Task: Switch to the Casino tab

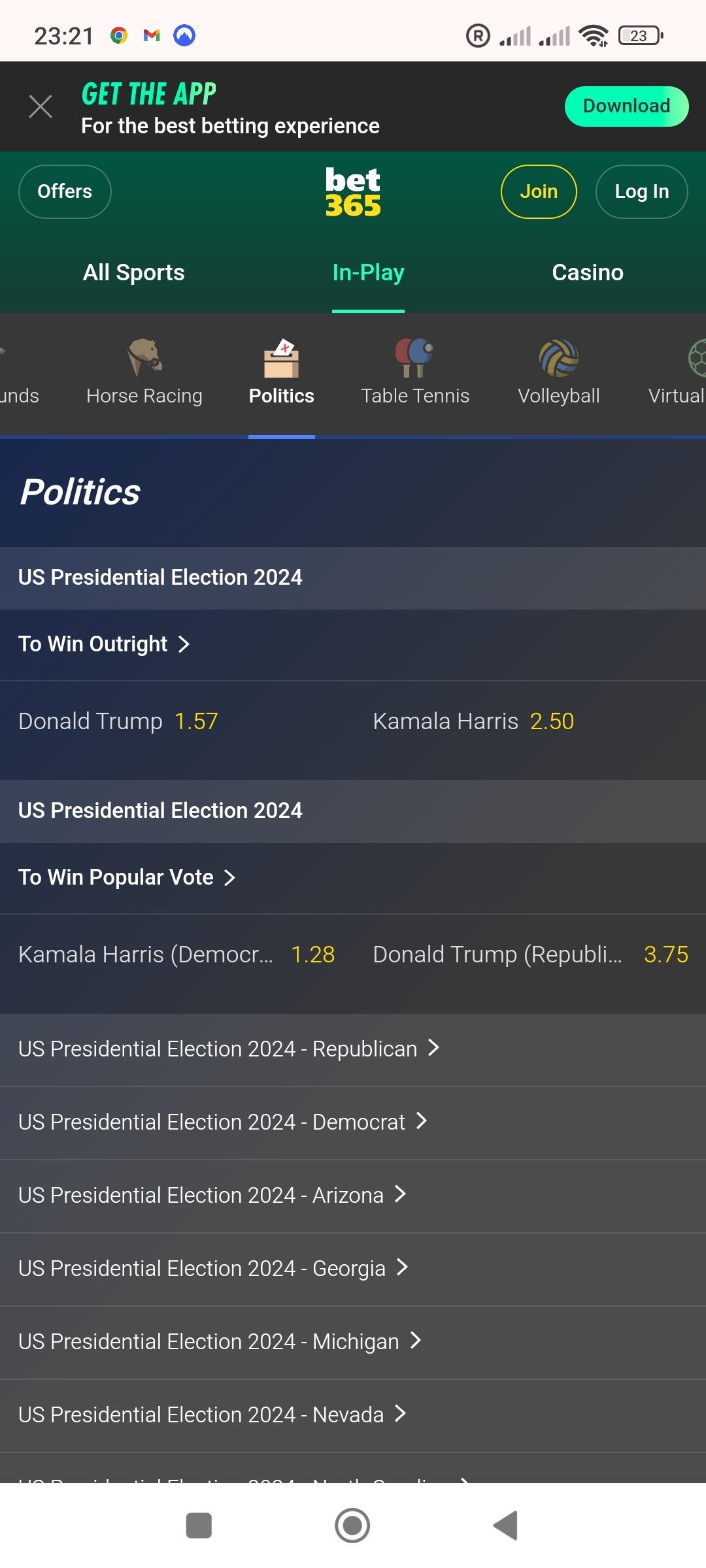Action: [x=587, y=272]
